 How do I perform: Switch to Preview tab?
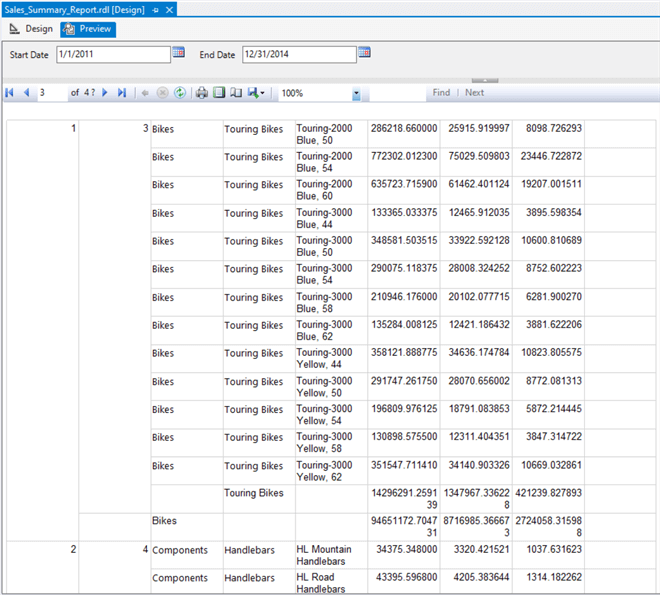click(x=88, y=29)
